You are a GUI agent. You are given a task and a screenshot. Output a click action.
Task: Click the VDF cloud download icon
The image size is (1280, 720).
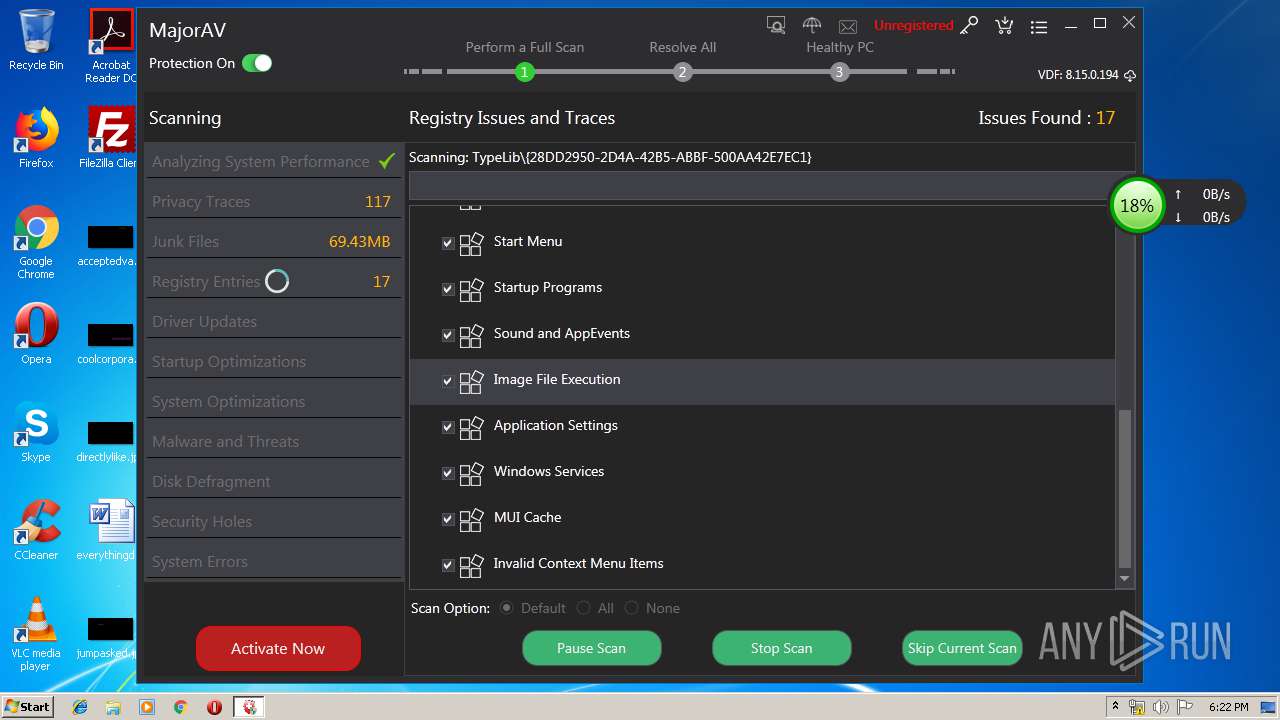1130,75
